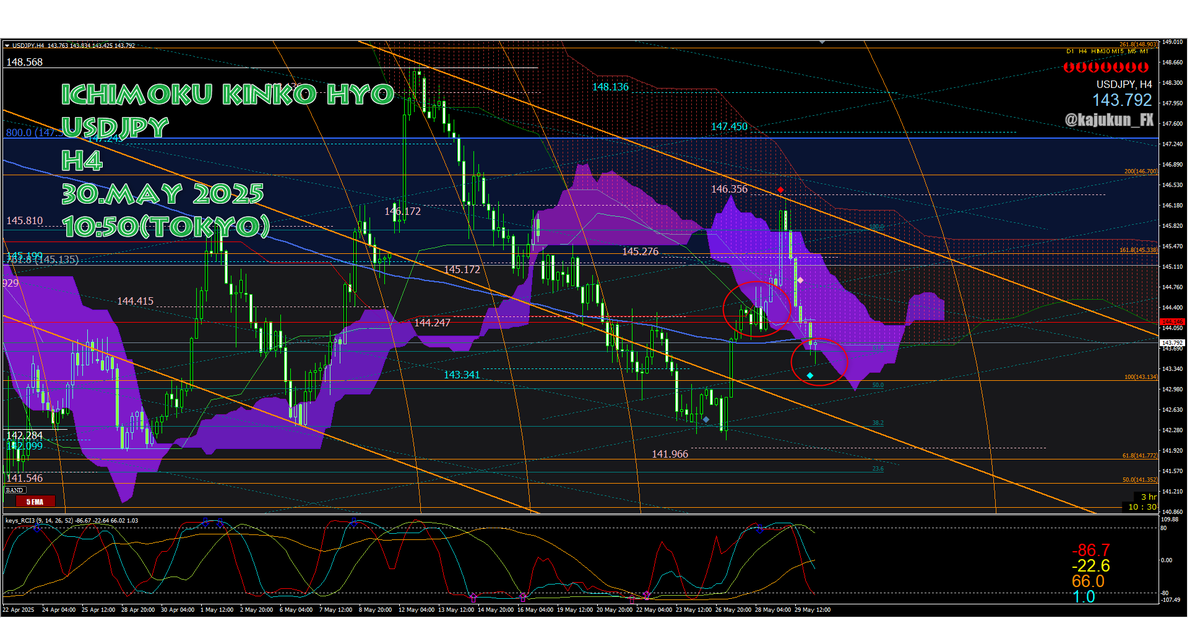Click the 145.276 price label
Image resolution: width=1200 pixels, height=618 pixels.
pos(640,251)
